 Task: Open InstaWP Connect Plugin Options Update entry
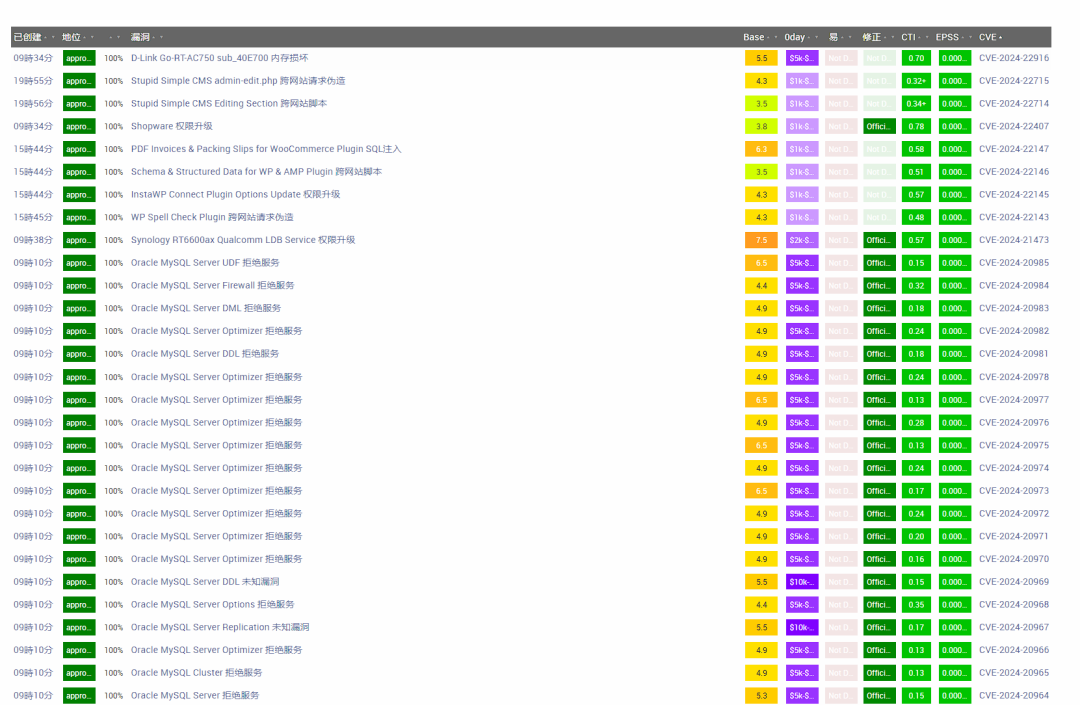tap(236, 194)
